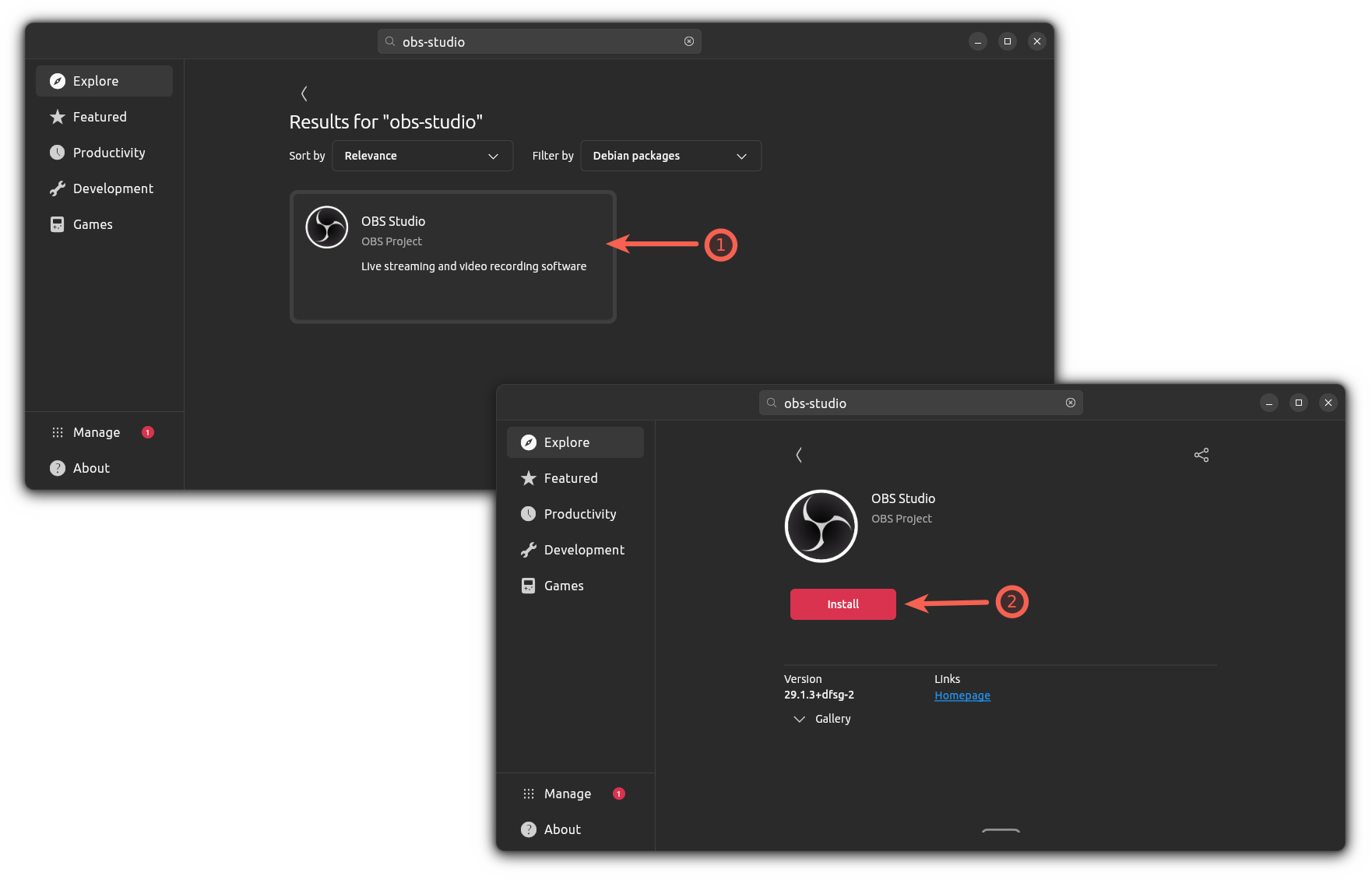Screen dimensions: 1372x880
Task: Click search magnifier icon in front window
Action: 772,403
